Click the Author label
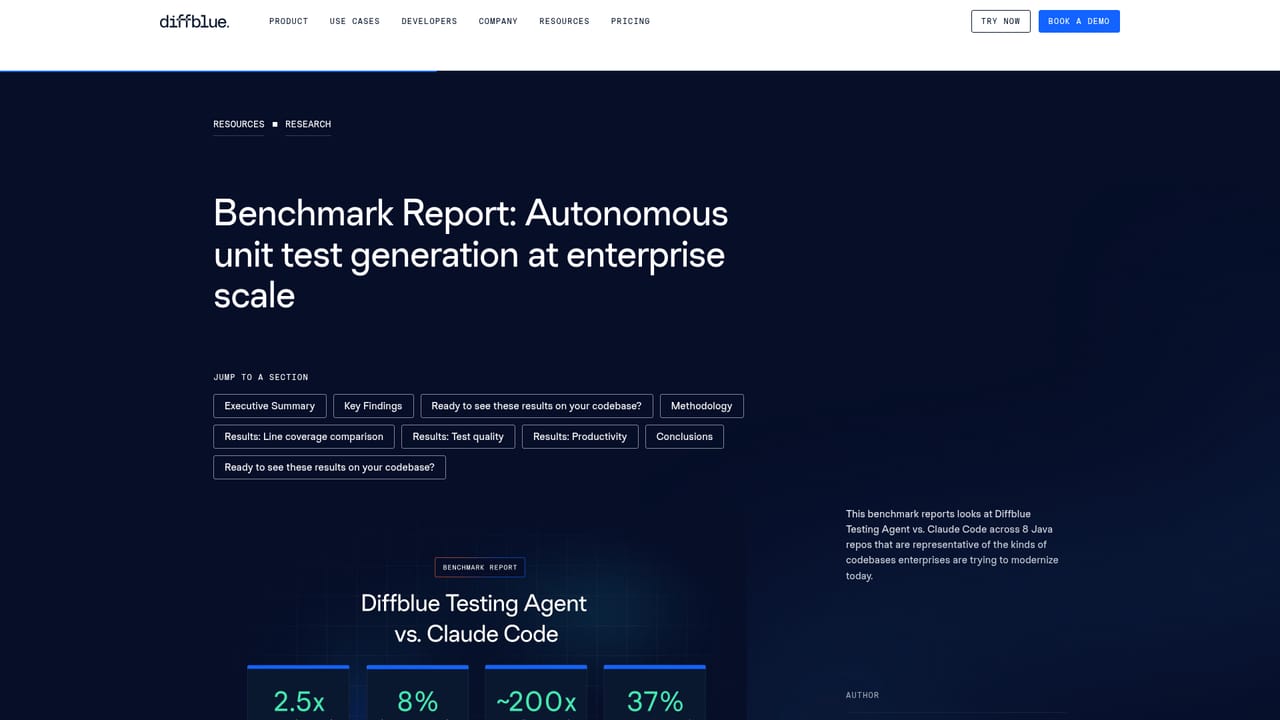 click(x=862, y=695)
